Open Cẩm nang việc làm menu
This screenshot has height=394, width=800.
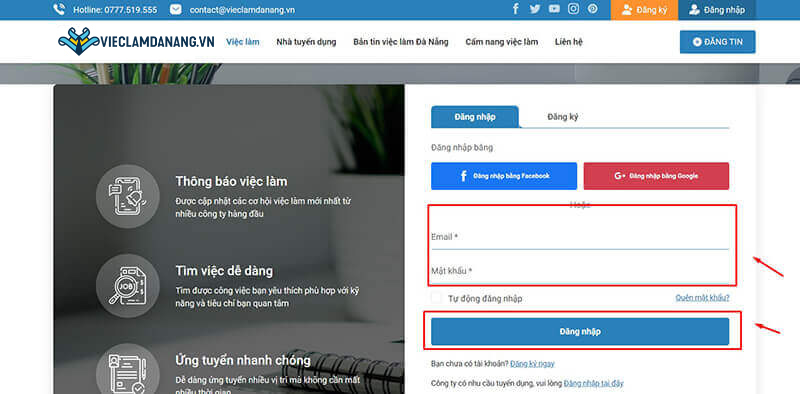point(502,42)
